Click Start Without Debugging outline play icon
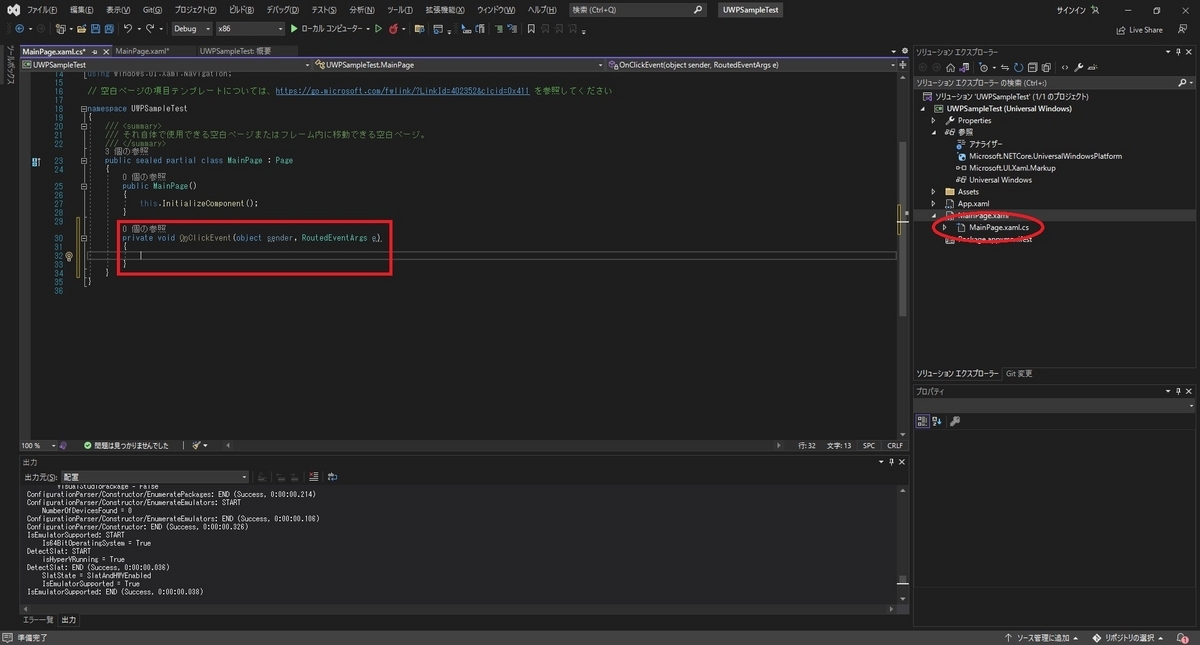Image resolution: width=1200 pixels, height=645 pixels. point(379,29)
